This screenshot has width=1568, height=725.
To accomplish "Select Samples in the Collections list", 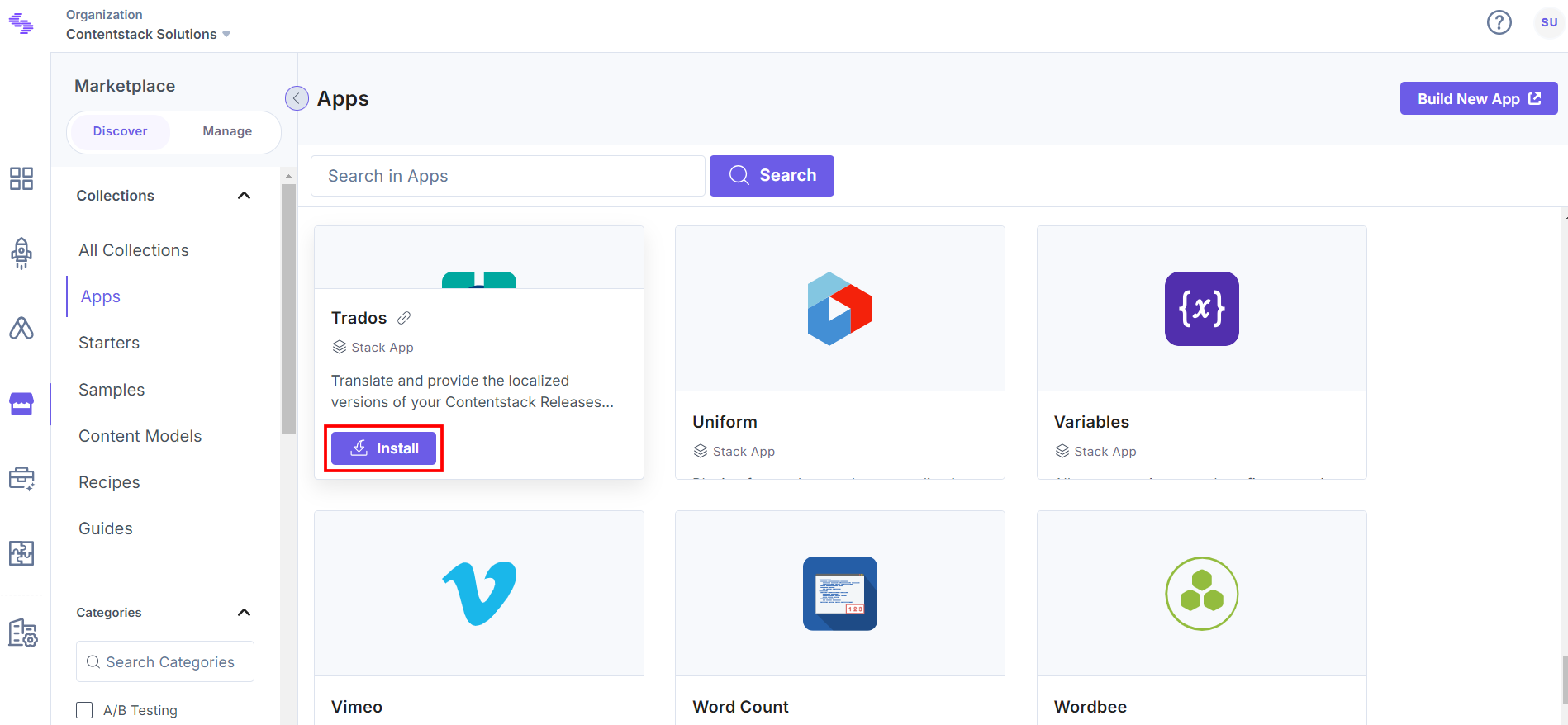I will (112, 390).
